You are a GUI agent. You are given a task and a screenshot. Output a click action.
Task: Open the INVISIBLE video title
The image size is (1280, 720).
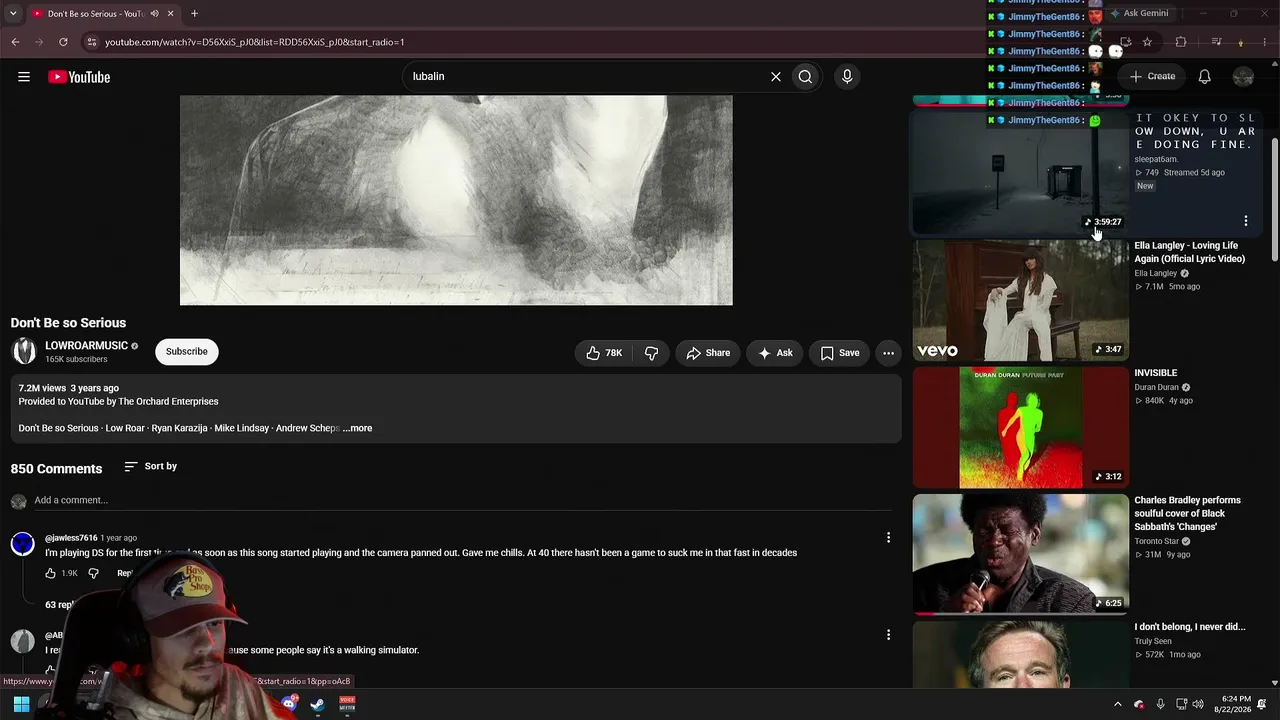[x=1156, y=373]
